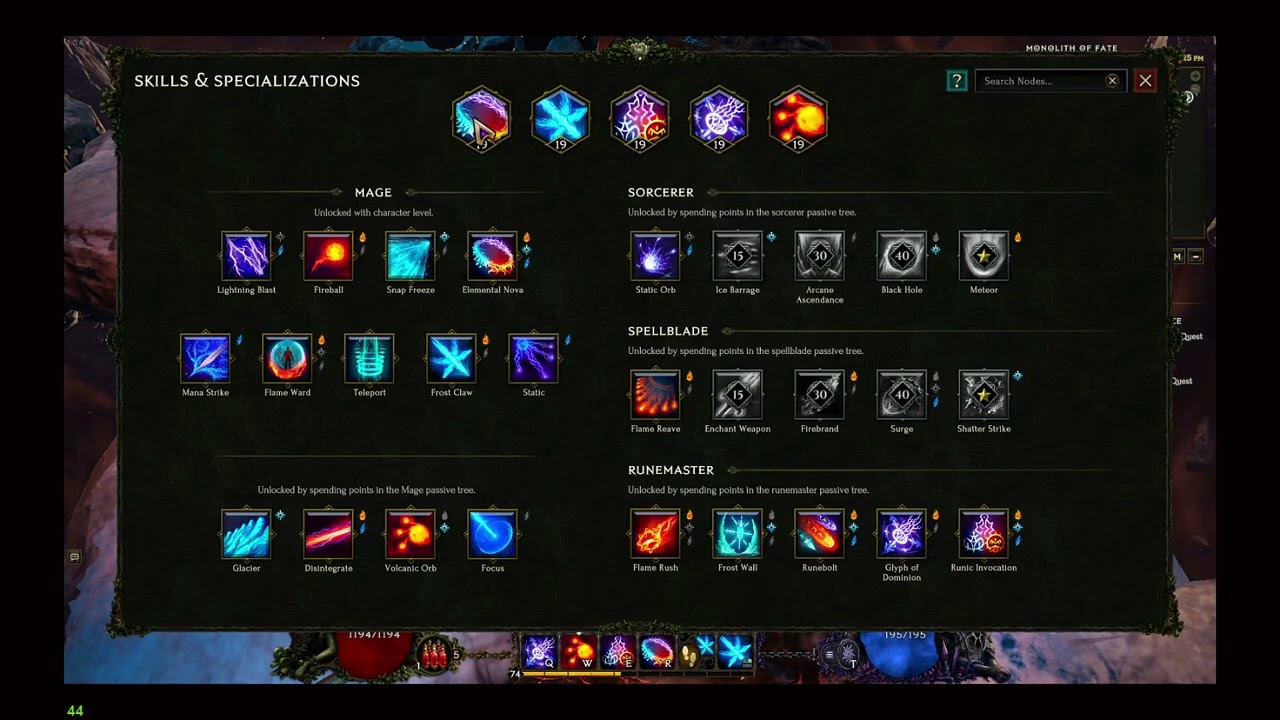The height and width of the screenshot is (720, 1280).
Task: Choose the Fireball skill icon
Action: [x=328, y=256]
